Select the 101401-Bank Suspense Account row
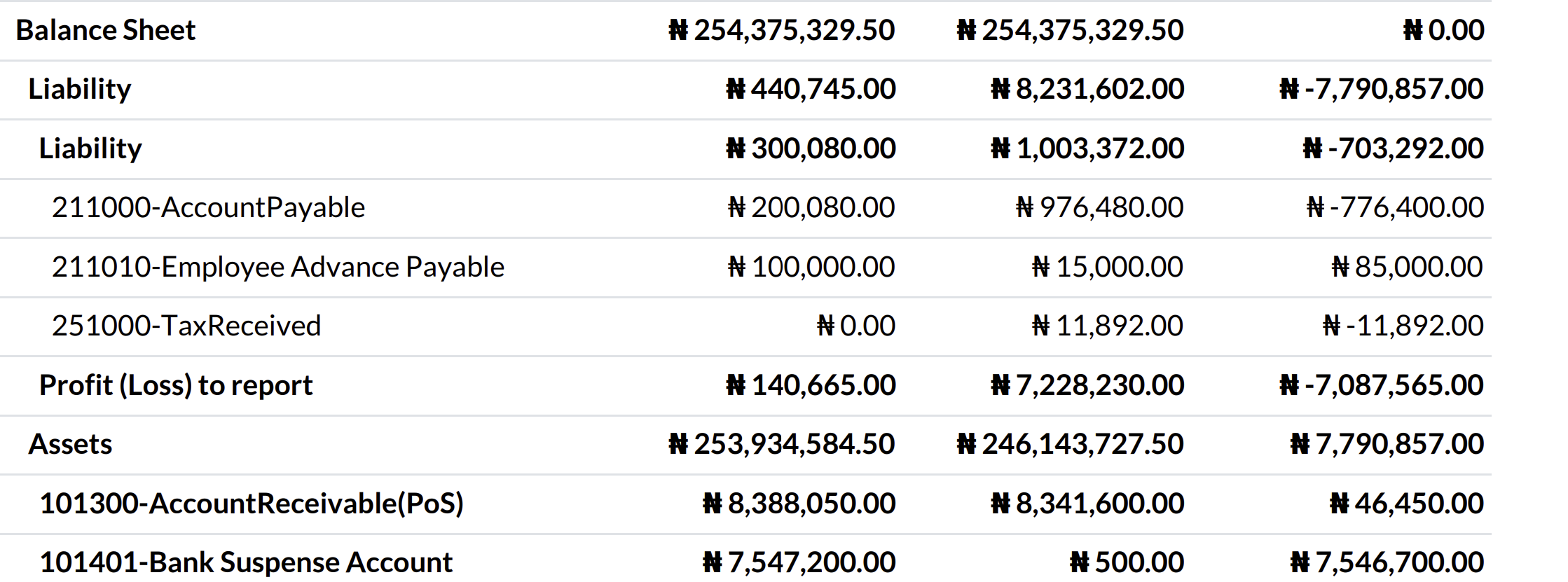This screenshot has width=1568, height=582. point(246,562)
